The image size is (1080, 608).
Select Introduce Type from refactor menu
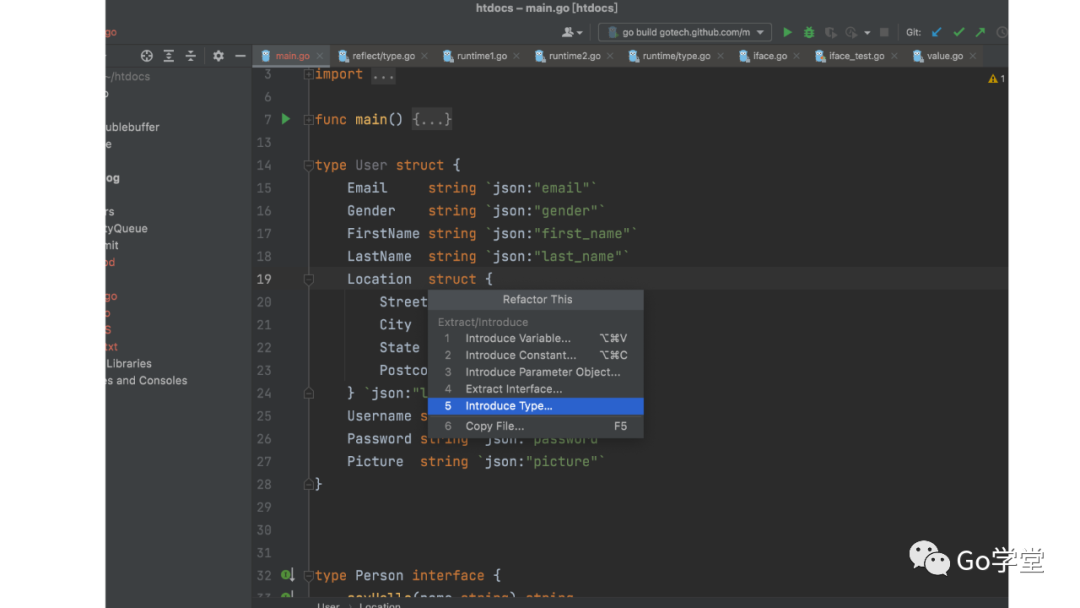point(508,406)
